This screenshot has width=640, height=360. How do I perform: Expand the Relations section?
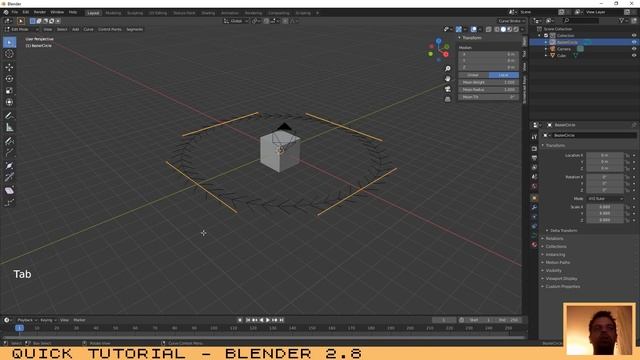[x=554, y=238]
